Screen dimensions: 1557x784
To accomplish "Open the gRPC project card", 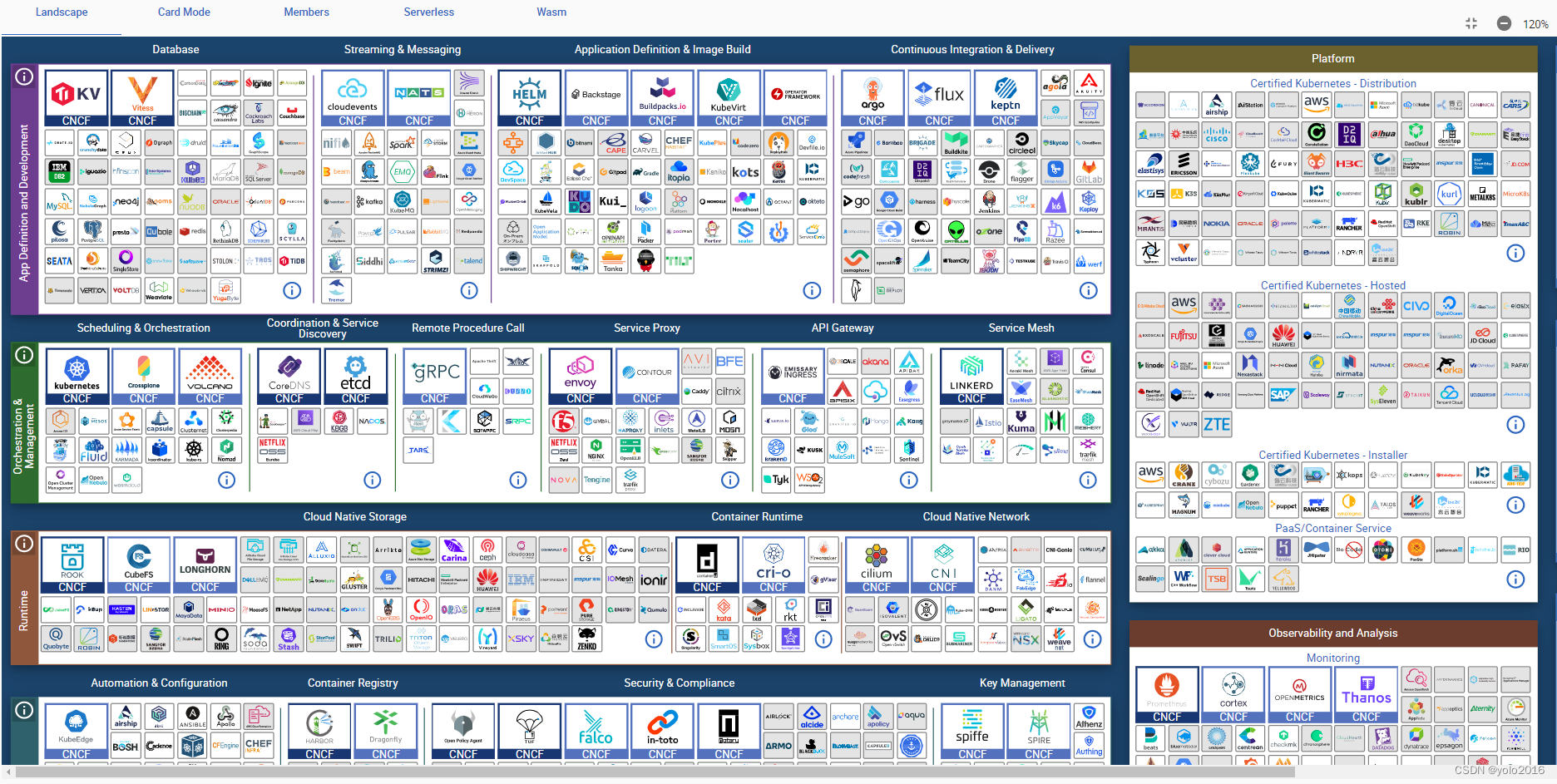I will click(435, 377).
